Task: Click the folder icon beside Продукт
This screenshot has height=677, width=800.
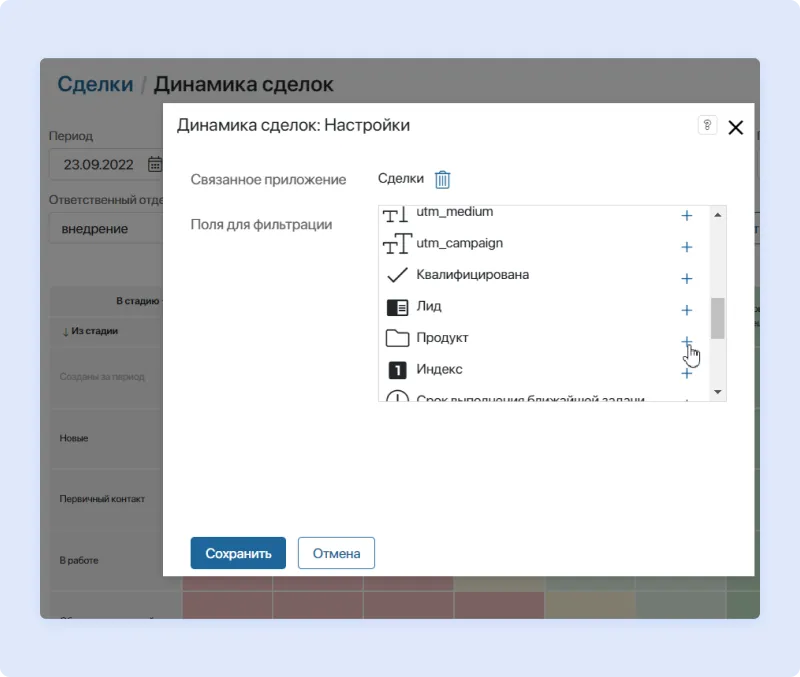Action: [x=397, y=339]
